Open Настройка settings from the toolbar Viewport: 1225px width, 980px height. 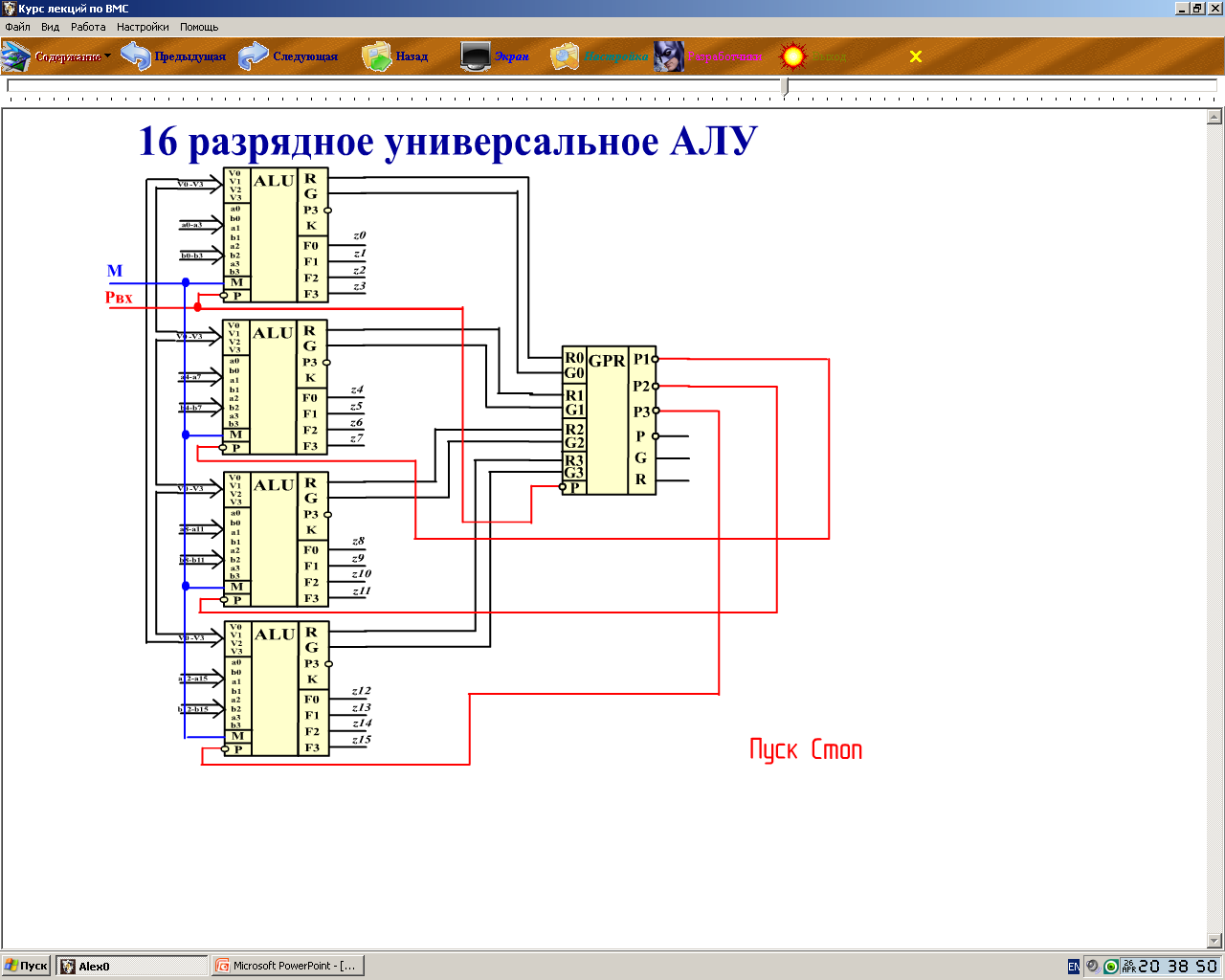coord(600,56)
